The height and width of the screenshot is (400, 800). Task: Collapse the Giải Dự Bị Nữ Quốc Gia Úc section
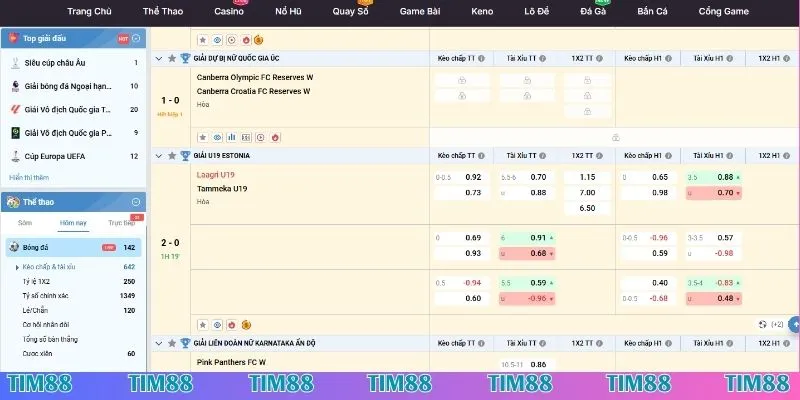pyautogui.click(x=159, y=59)
